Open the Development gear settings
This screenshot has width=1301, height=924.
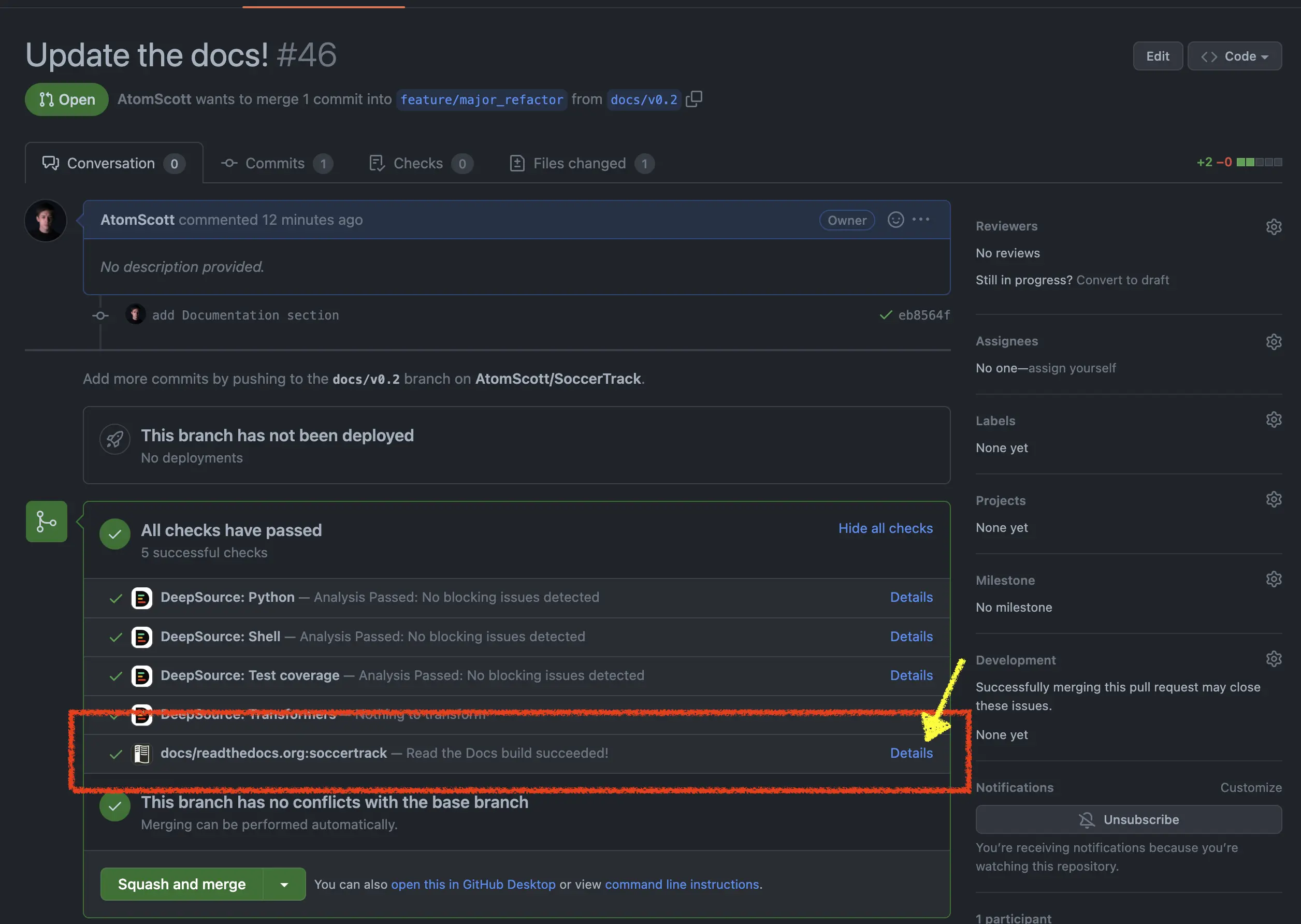(x=1274, y=659)
